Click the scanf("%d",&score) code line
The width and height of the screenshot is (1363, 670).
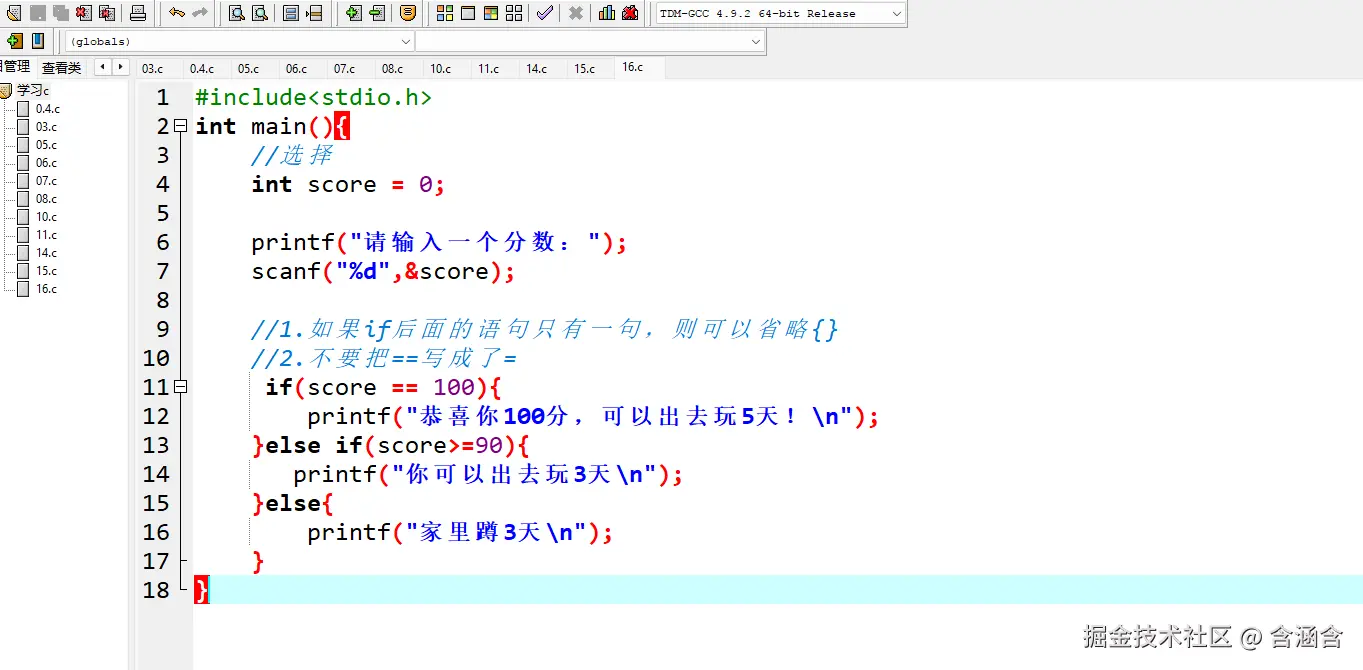tap(384, 271)
